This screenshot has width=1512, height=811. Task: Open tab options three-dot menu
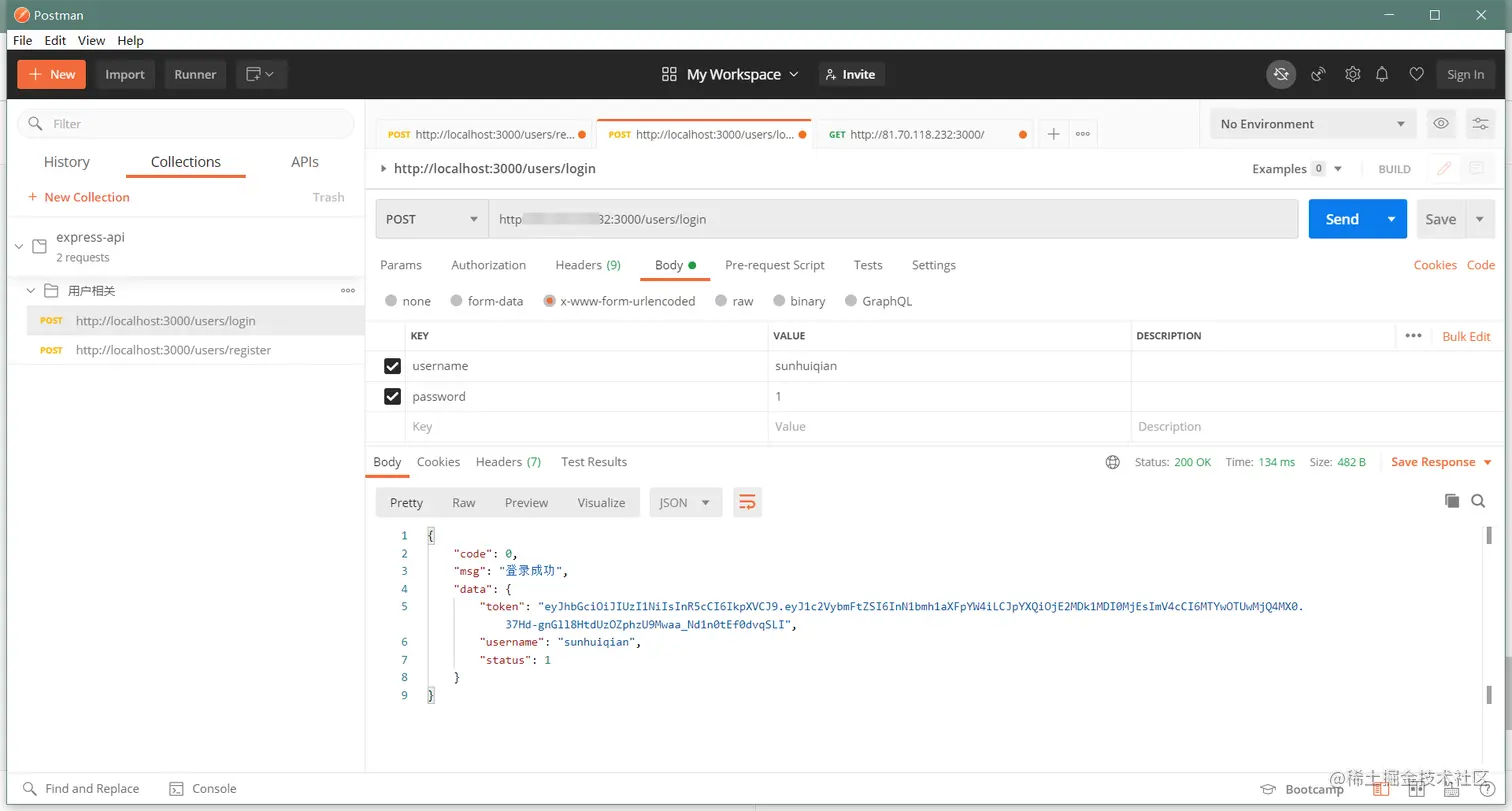point(1082,134)
